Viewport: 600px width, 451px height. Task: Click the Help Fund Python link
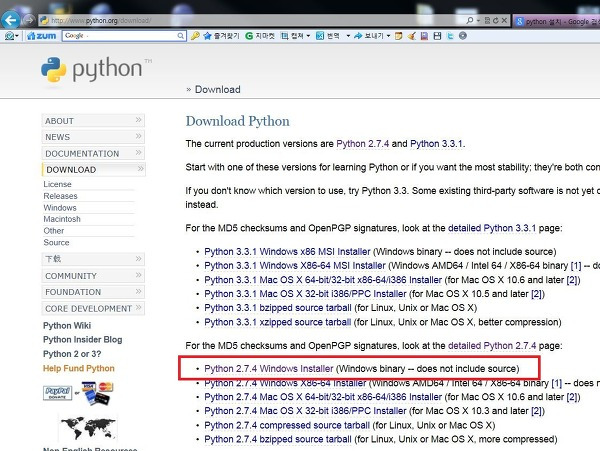click(79, 368)
